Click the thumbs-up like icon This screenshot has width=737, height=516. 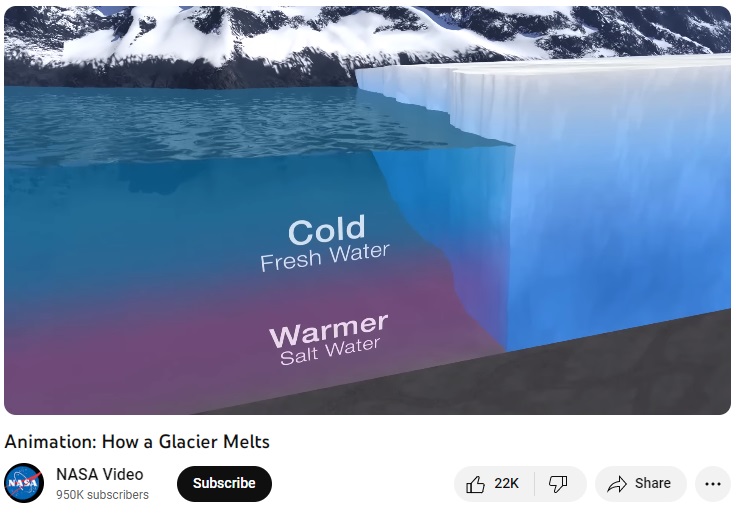[475, 484]
